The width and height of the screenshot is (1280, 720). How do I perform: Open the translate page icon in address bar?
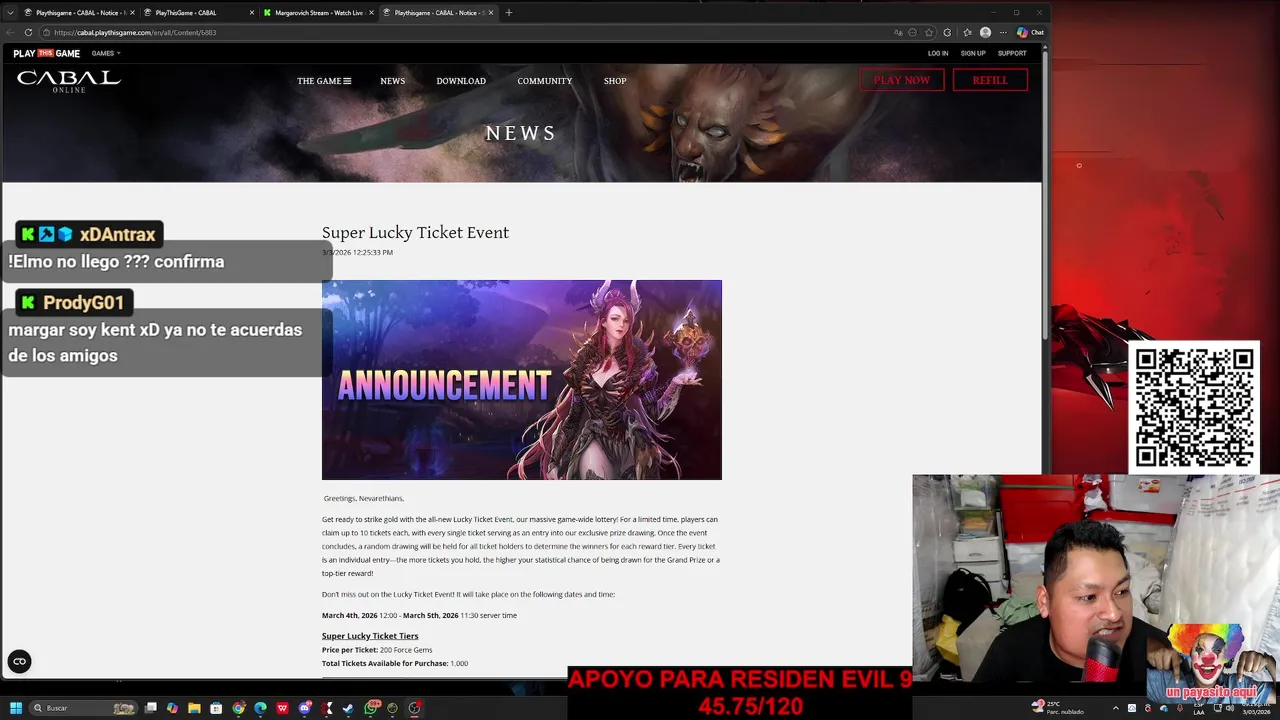tap(898, 32)
